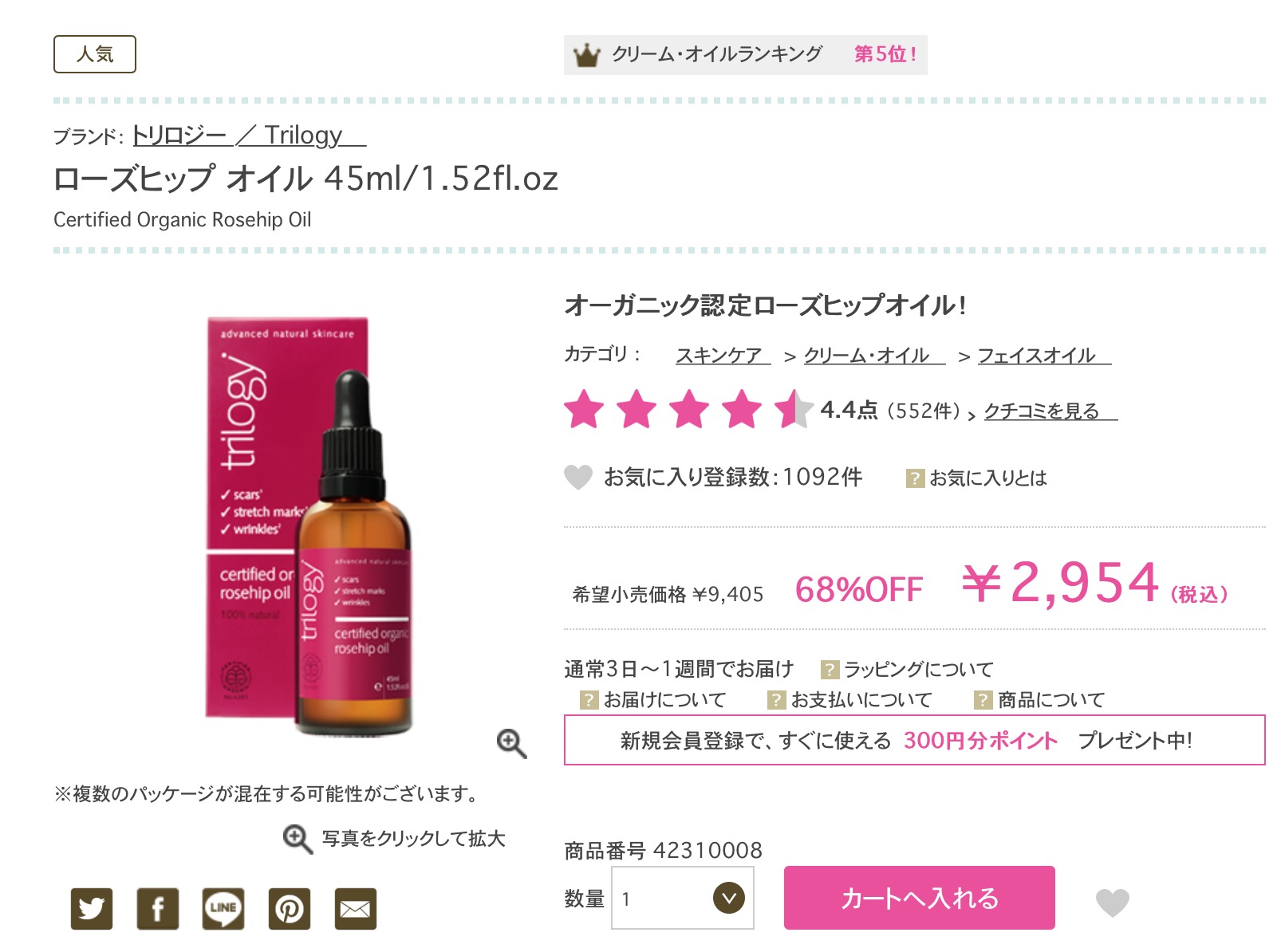Share product on Twitter

(x=92, y=908)
